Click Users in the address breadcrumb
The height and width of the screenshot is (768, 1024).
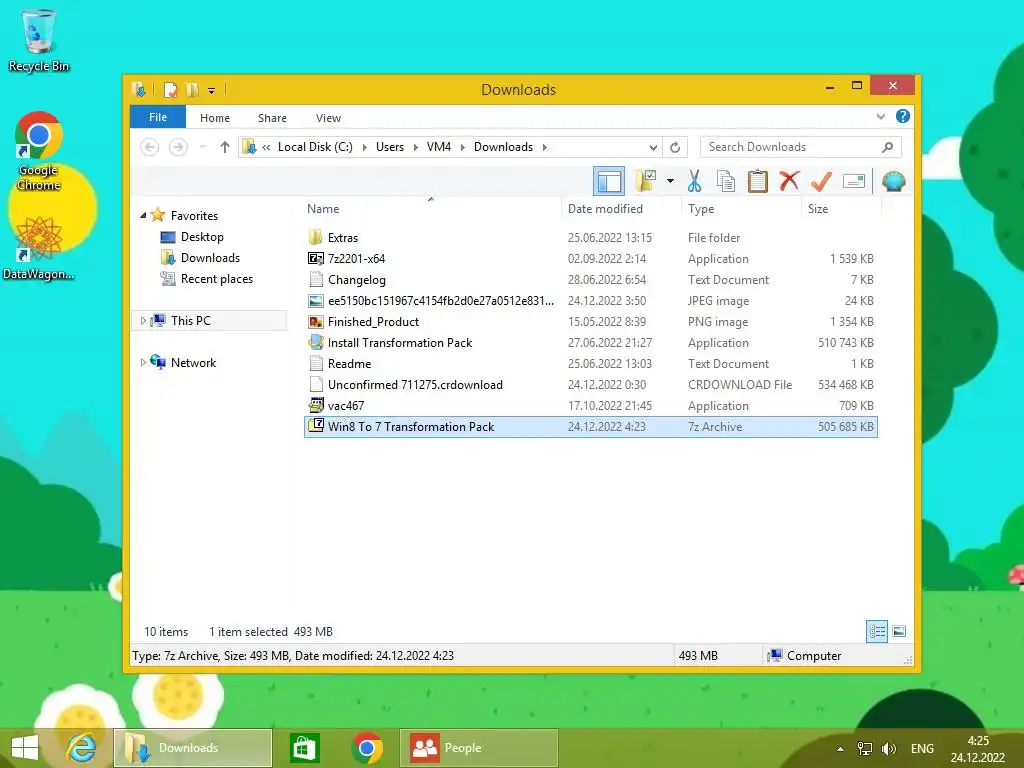pos(390,147)
